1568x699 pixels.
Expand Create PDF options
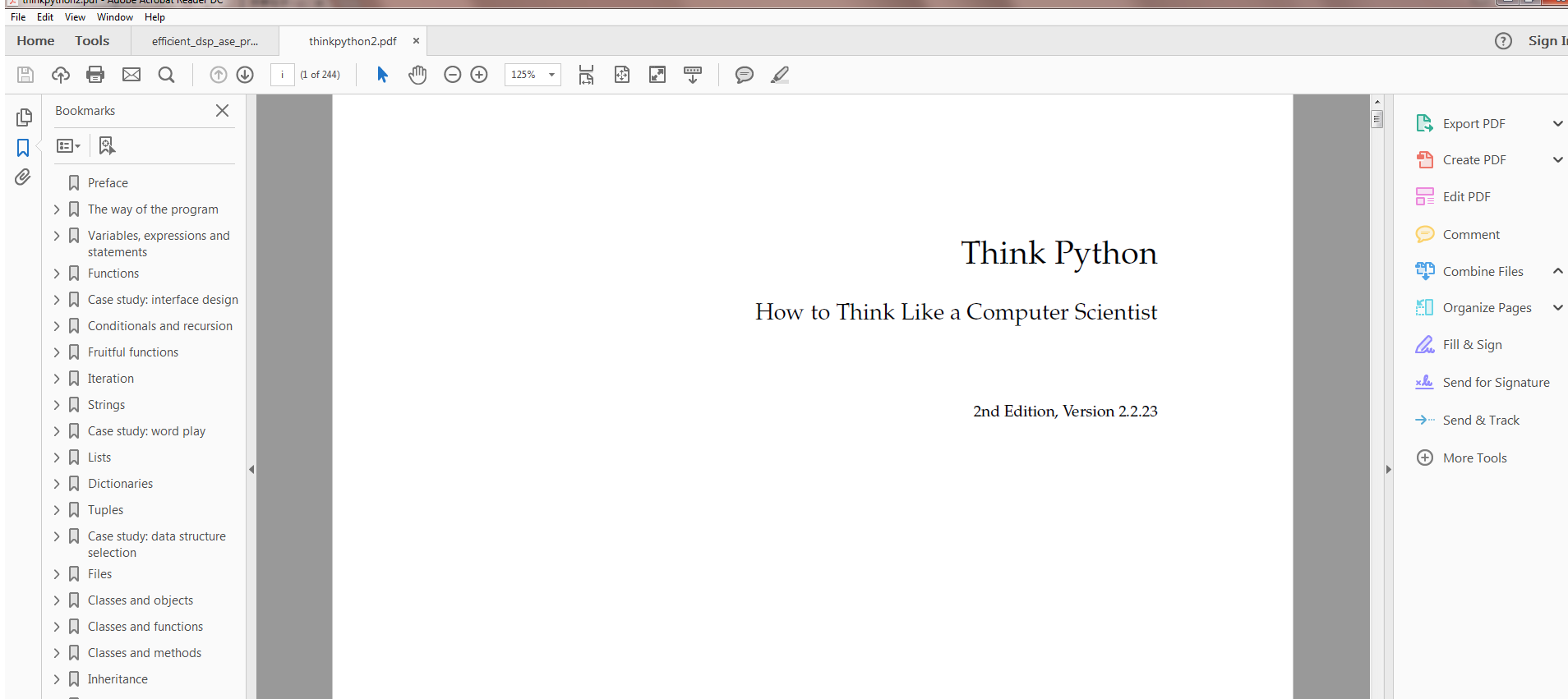(x=1557, y=159)
